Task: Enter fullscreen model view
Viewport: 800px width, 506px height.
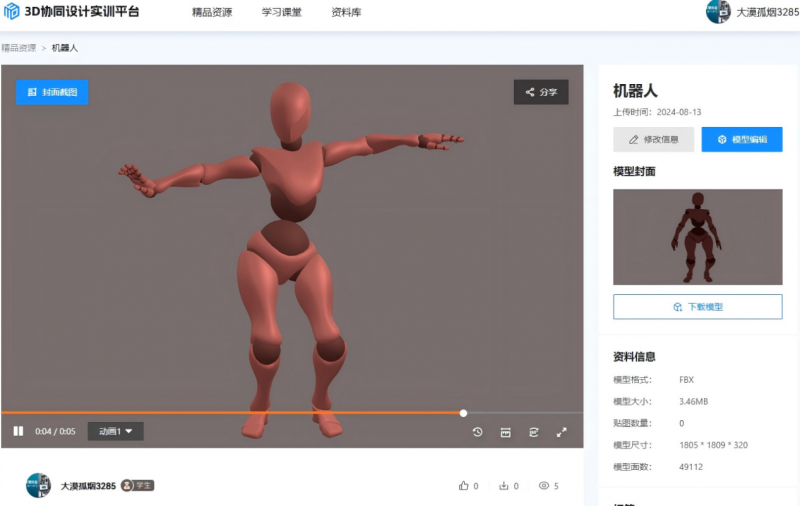Action: click(562, 432)
